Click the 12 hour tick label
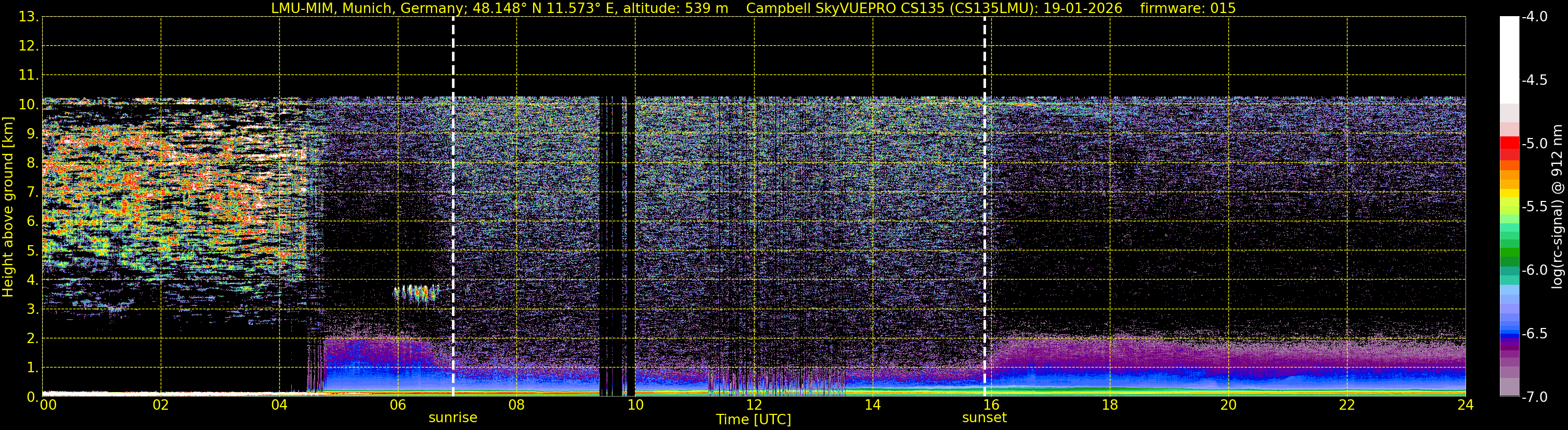Screen dimensions: 1568x430 click(x=754, y=405)
